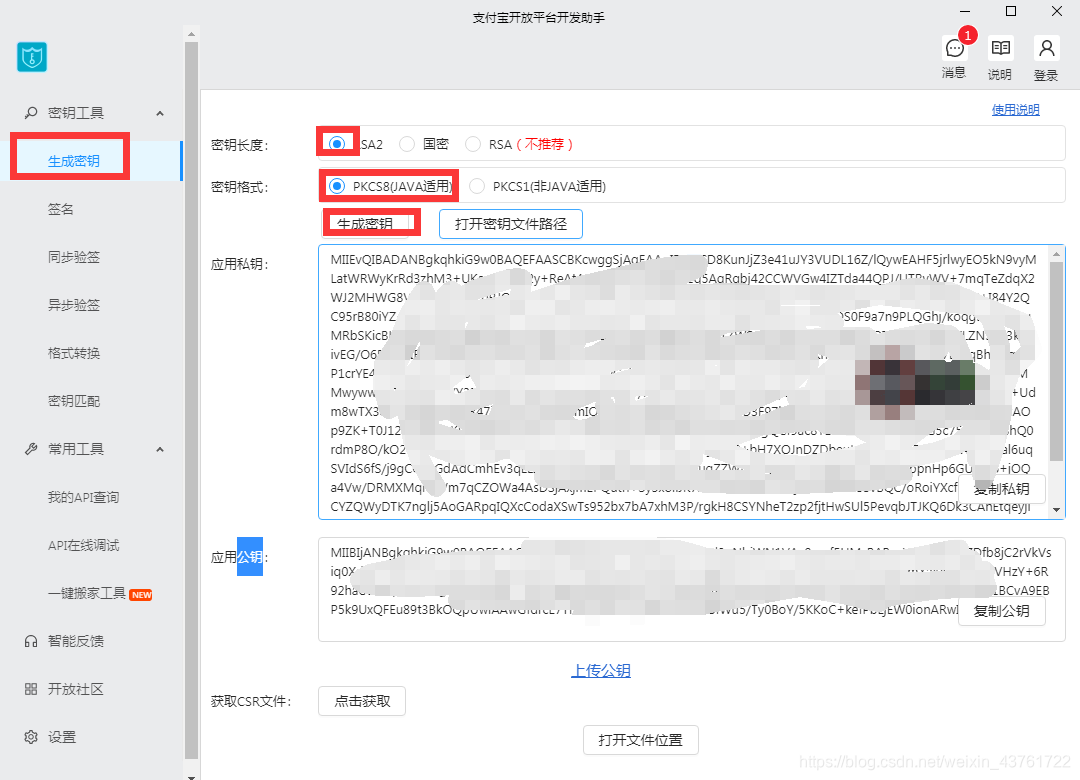Collapse the 密钥工具 section chevron

[160, 113]
